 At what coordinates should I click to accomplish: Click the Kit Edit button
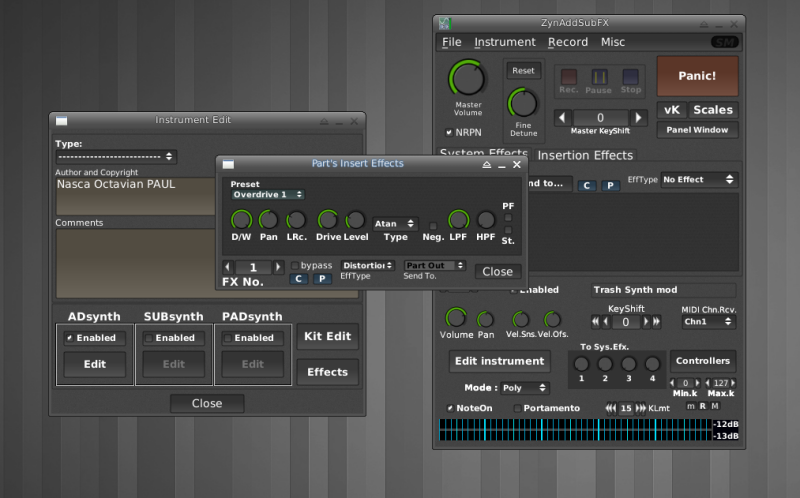pyautogui.click(x=327, y=337)
